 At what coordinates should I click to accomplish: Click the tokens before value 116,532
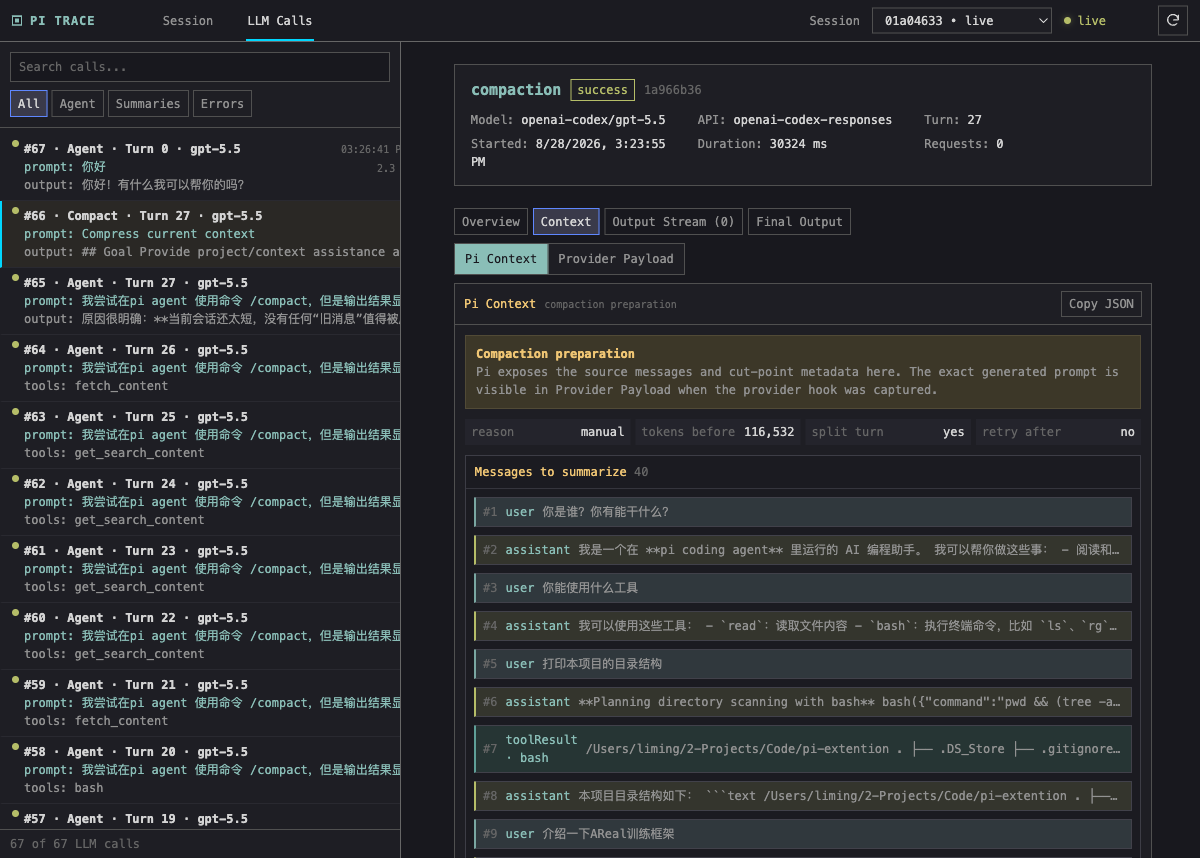pos(769,432)
